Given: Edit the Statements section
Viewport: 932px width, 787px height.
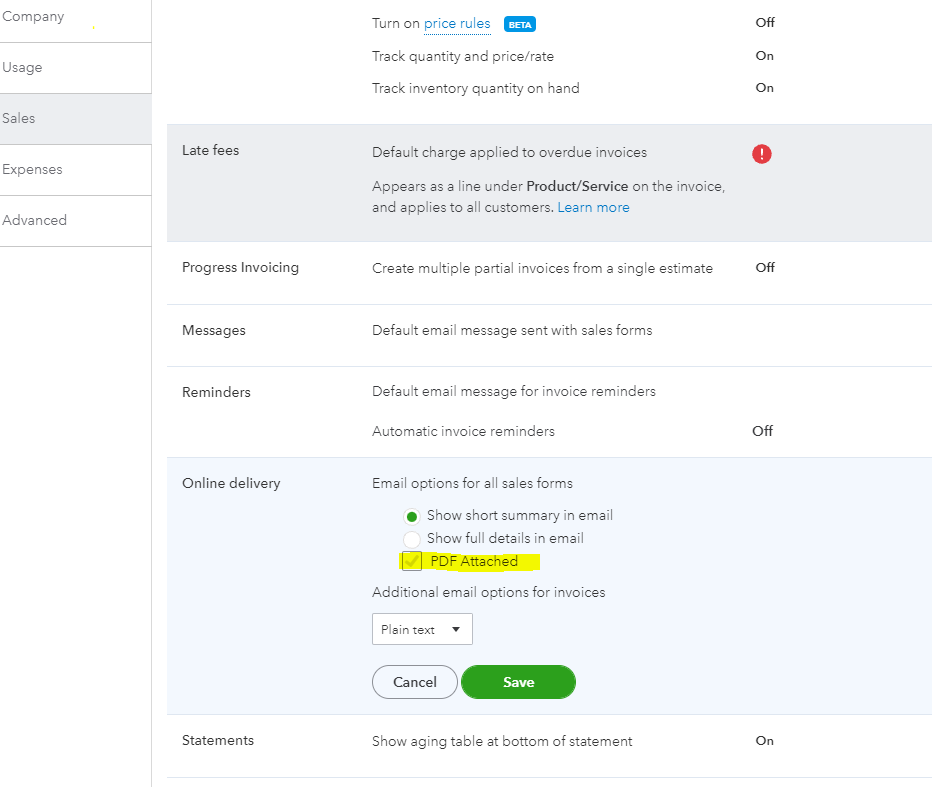Looking at the screenshot, I should pyautogui.click(x=218, y=741).
